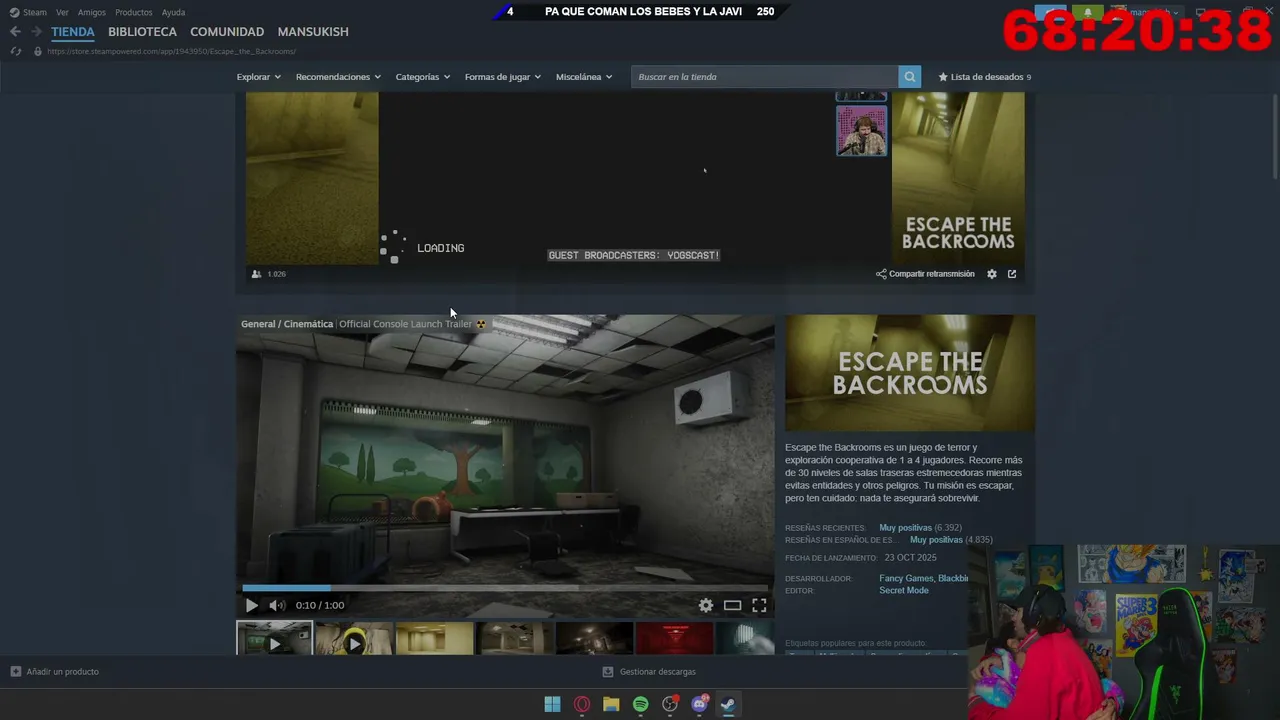Enter fullscreen for the trailer
This screenshot has height=720, width=1280.
click(759, 605)
